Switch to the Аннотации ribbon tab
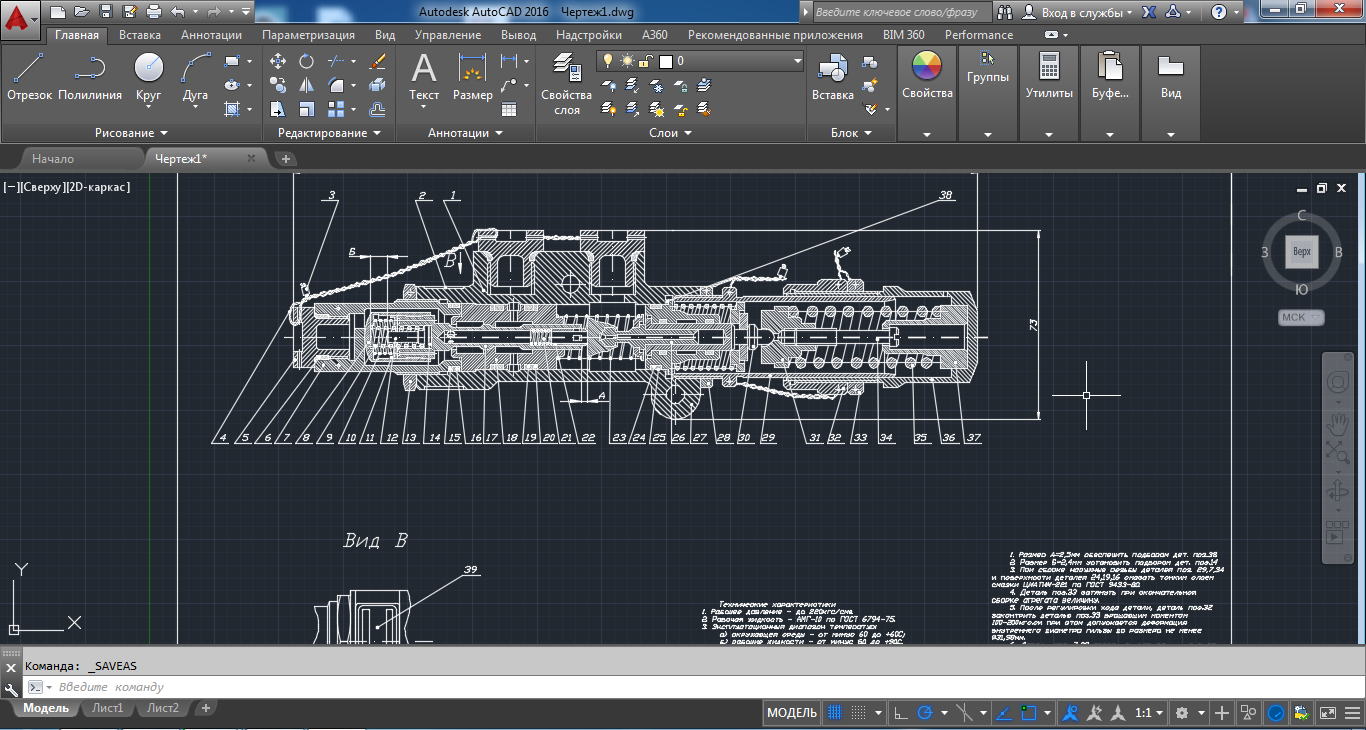 [211, 35]
